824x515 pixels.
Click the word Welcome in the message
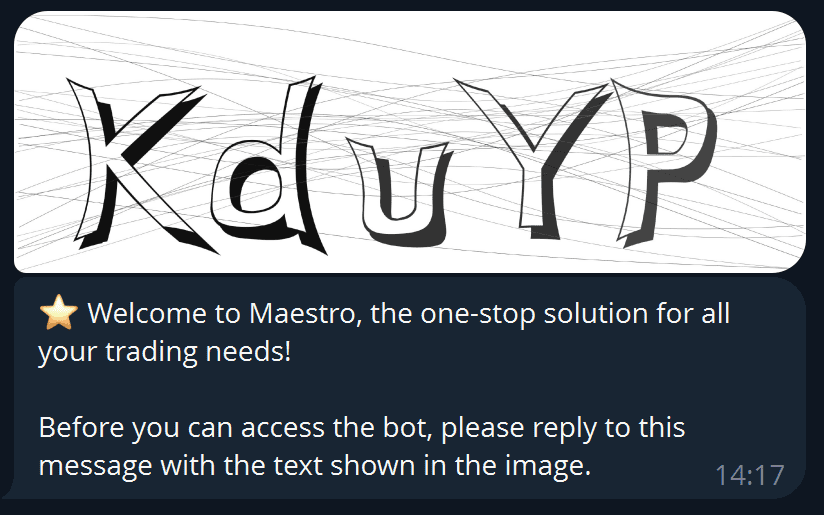pyautogui.click(x=147, y=313)
